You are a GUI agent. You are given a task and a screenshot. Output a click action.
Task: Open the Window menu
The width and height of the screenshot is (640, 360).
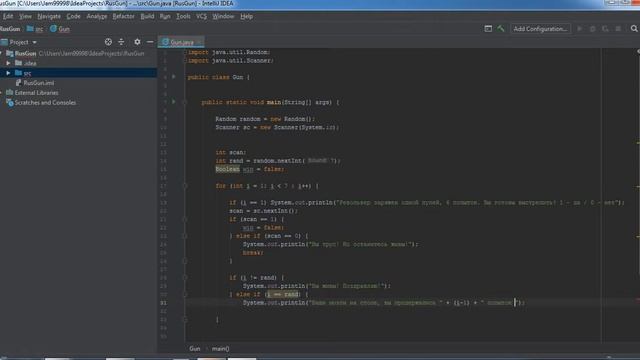[x=223, y=16]
